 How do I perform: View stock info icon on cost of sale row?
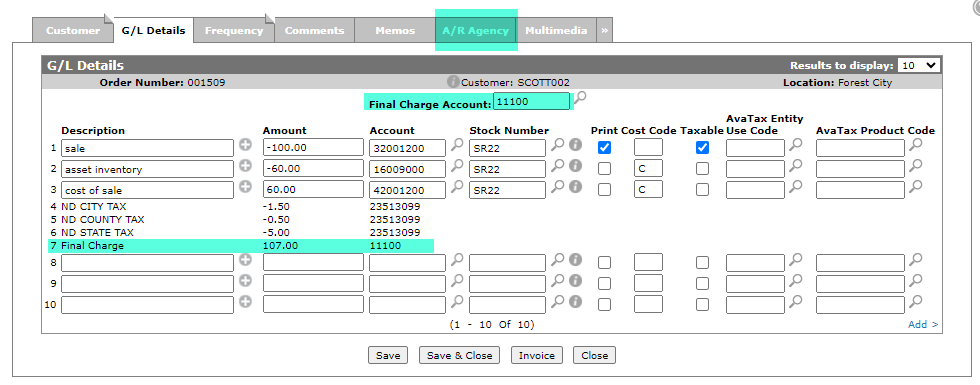click(x=576, y=186)
